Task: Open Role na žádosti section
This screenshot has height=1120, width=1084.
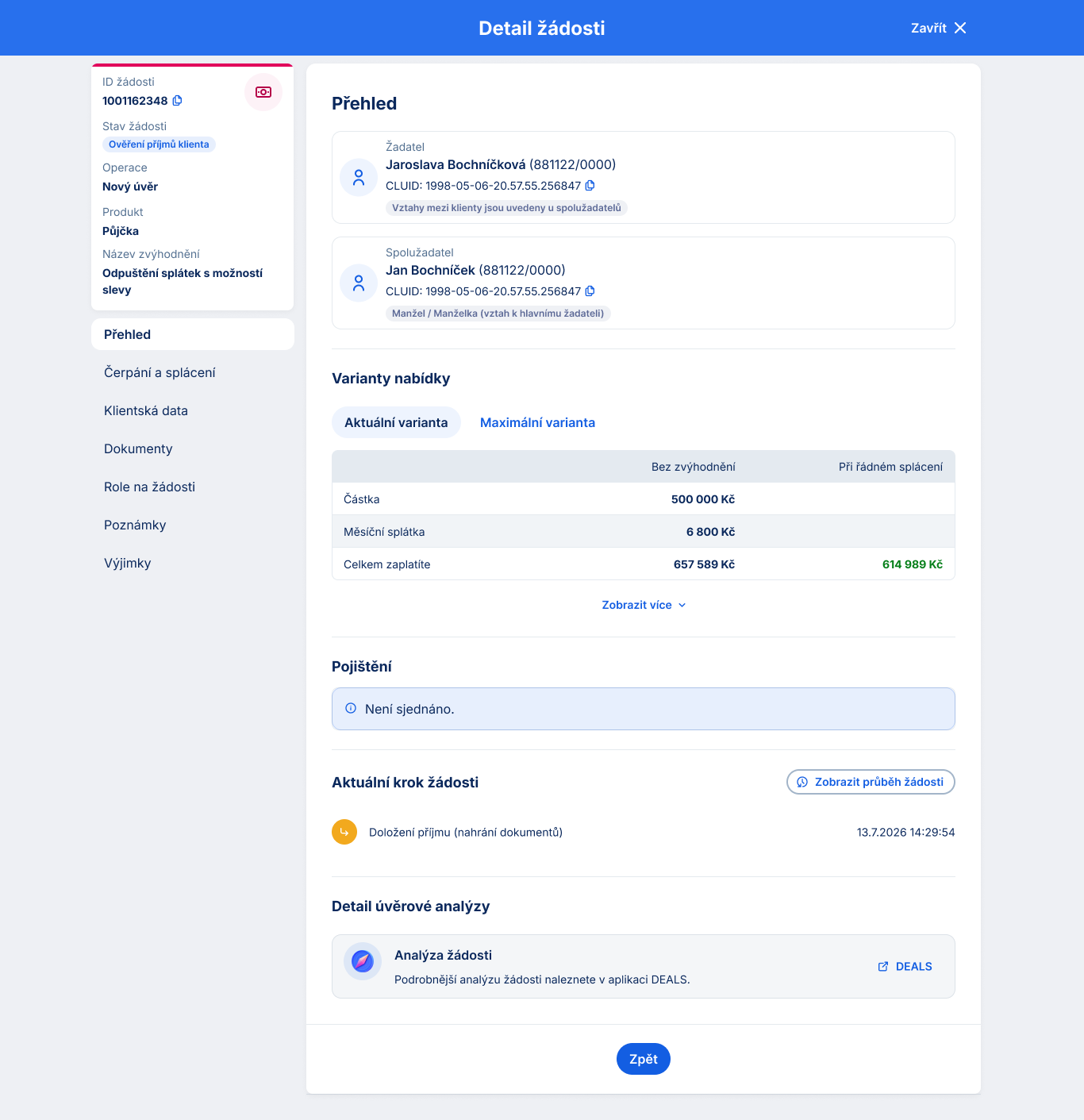Action: [x=193, y=487]
